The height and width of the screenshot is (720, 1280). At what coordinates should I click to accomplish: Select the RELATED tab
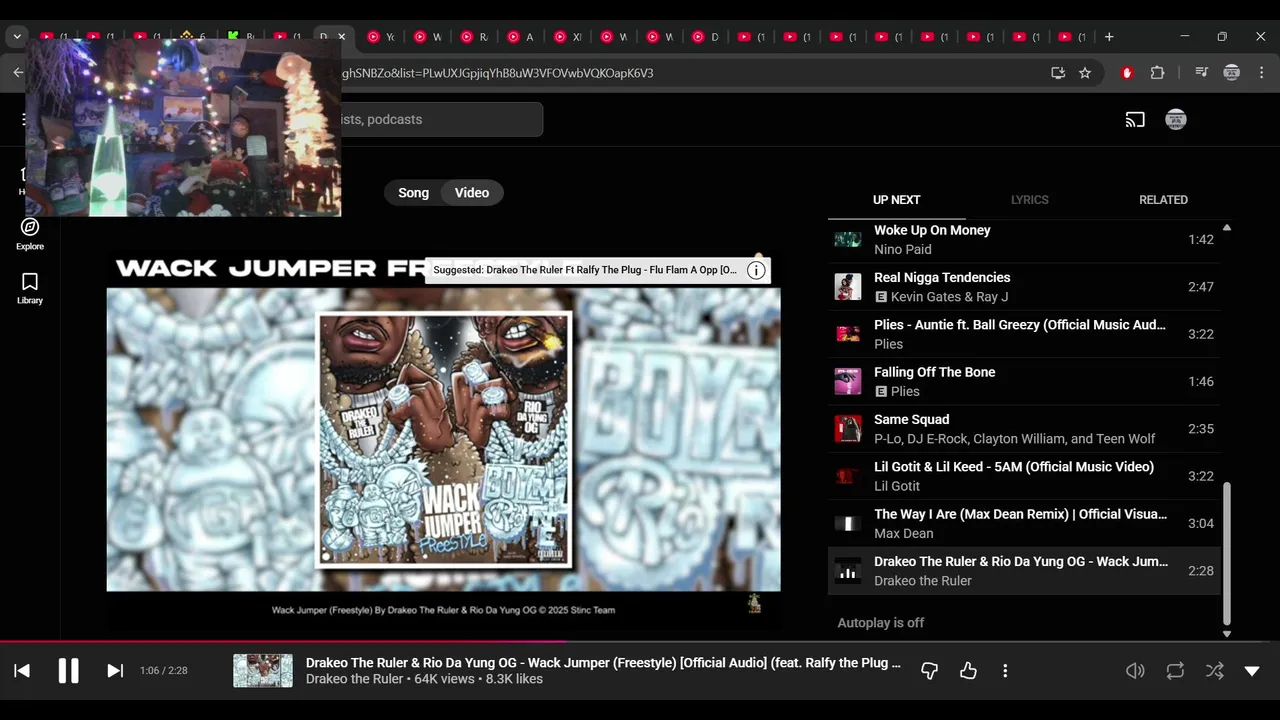tap(1163, 200)
